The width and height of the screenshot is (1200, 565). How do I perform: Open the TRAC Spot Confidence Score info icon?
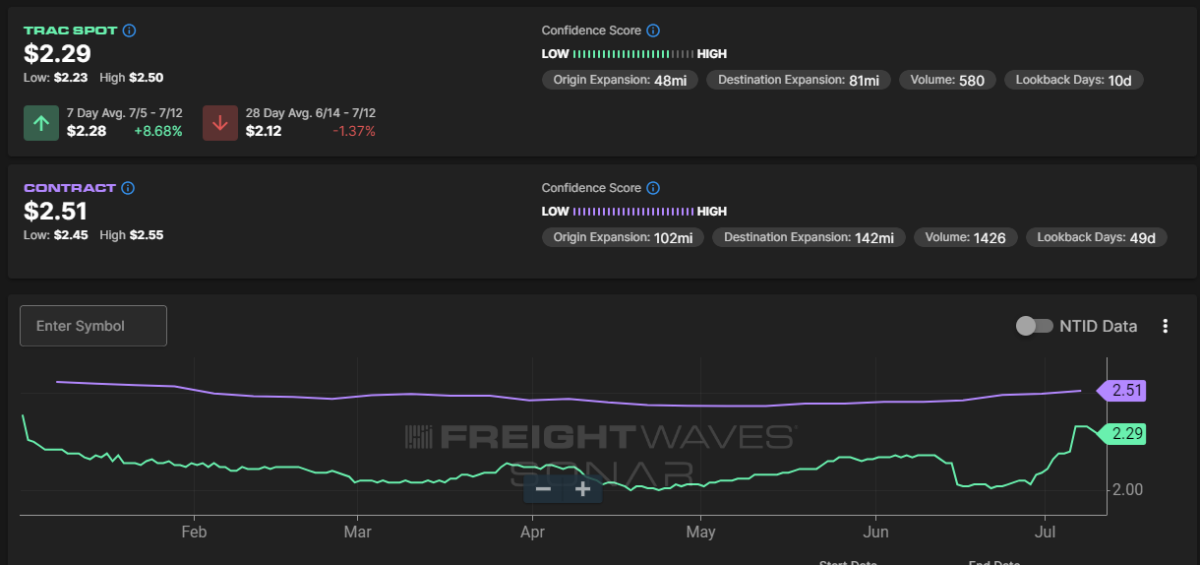(653, 31)
